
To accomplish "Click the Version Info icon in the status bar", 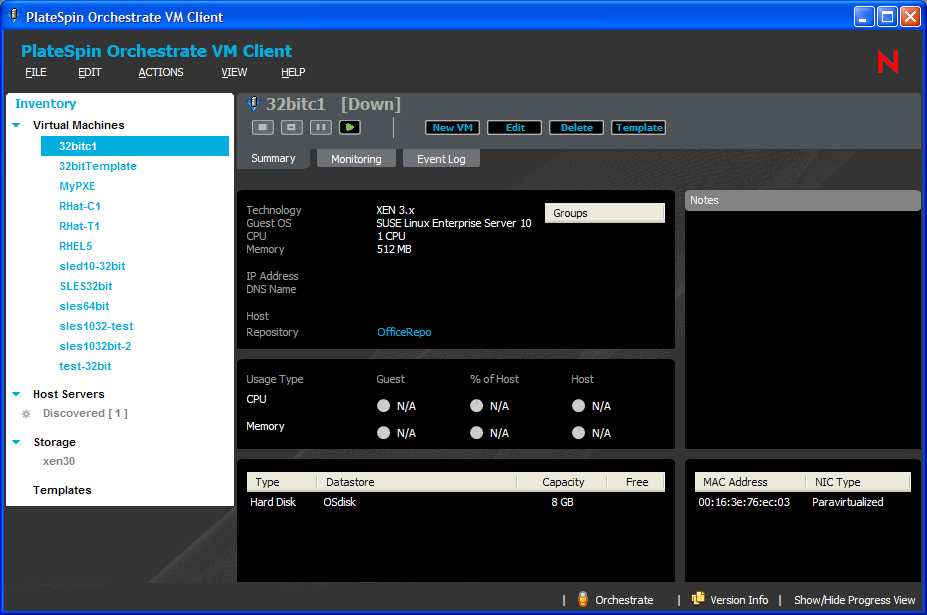I will click(698, 598).
